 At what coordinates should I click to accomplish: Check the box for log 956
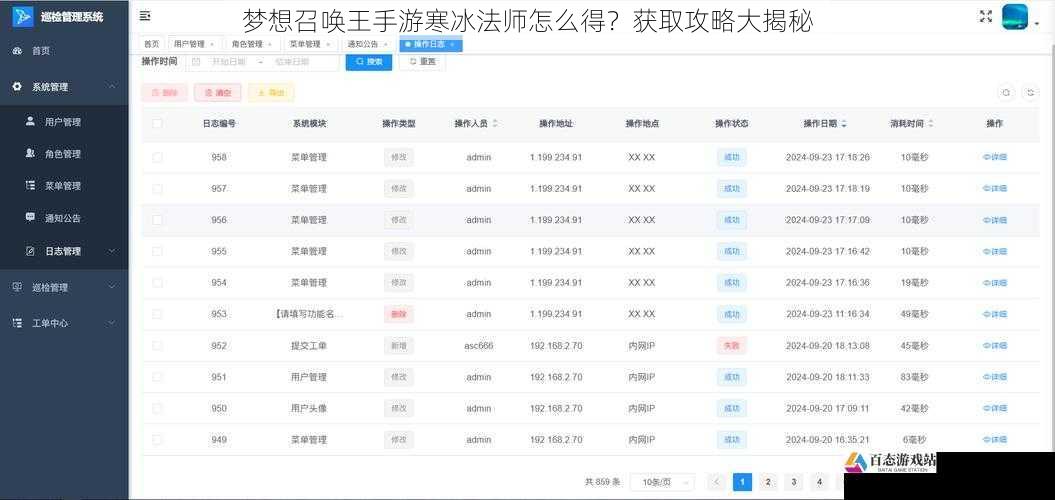tap(157, 220)
